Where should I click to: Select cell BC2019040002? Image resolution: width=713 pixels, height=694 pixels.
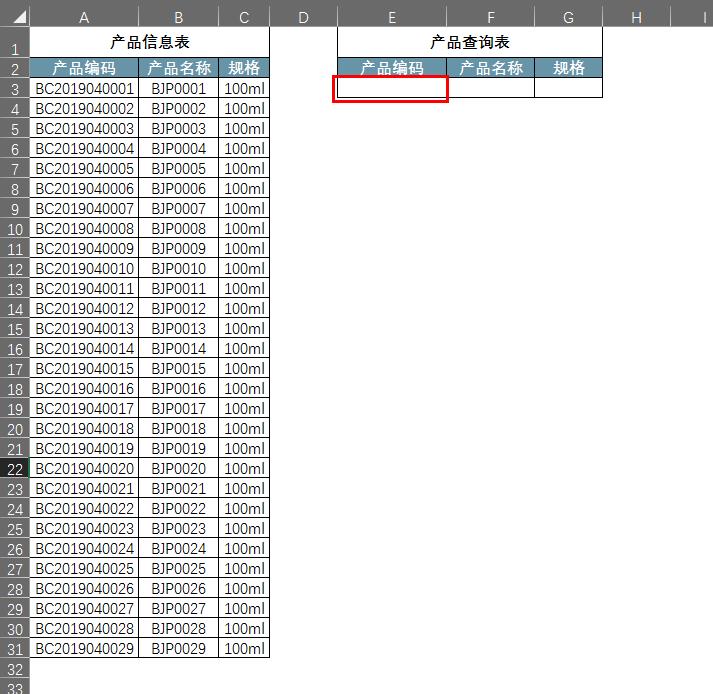[x=84, y=108]
